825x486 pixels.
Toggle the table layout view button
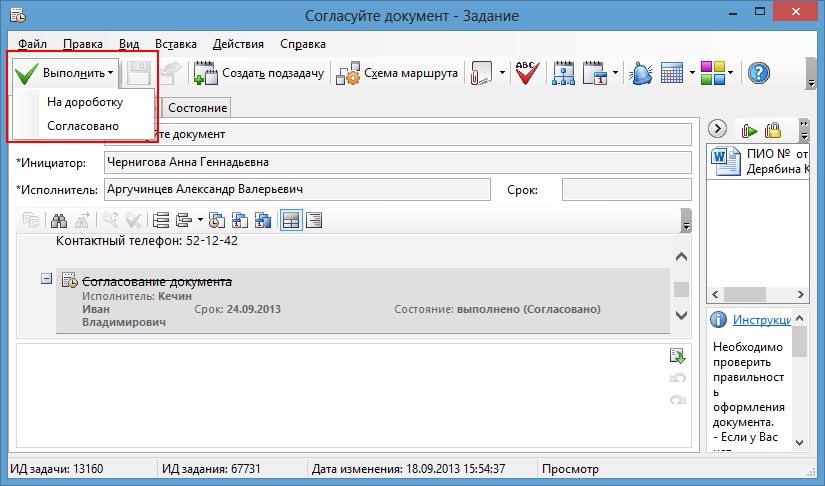click(x=290, y=220)
